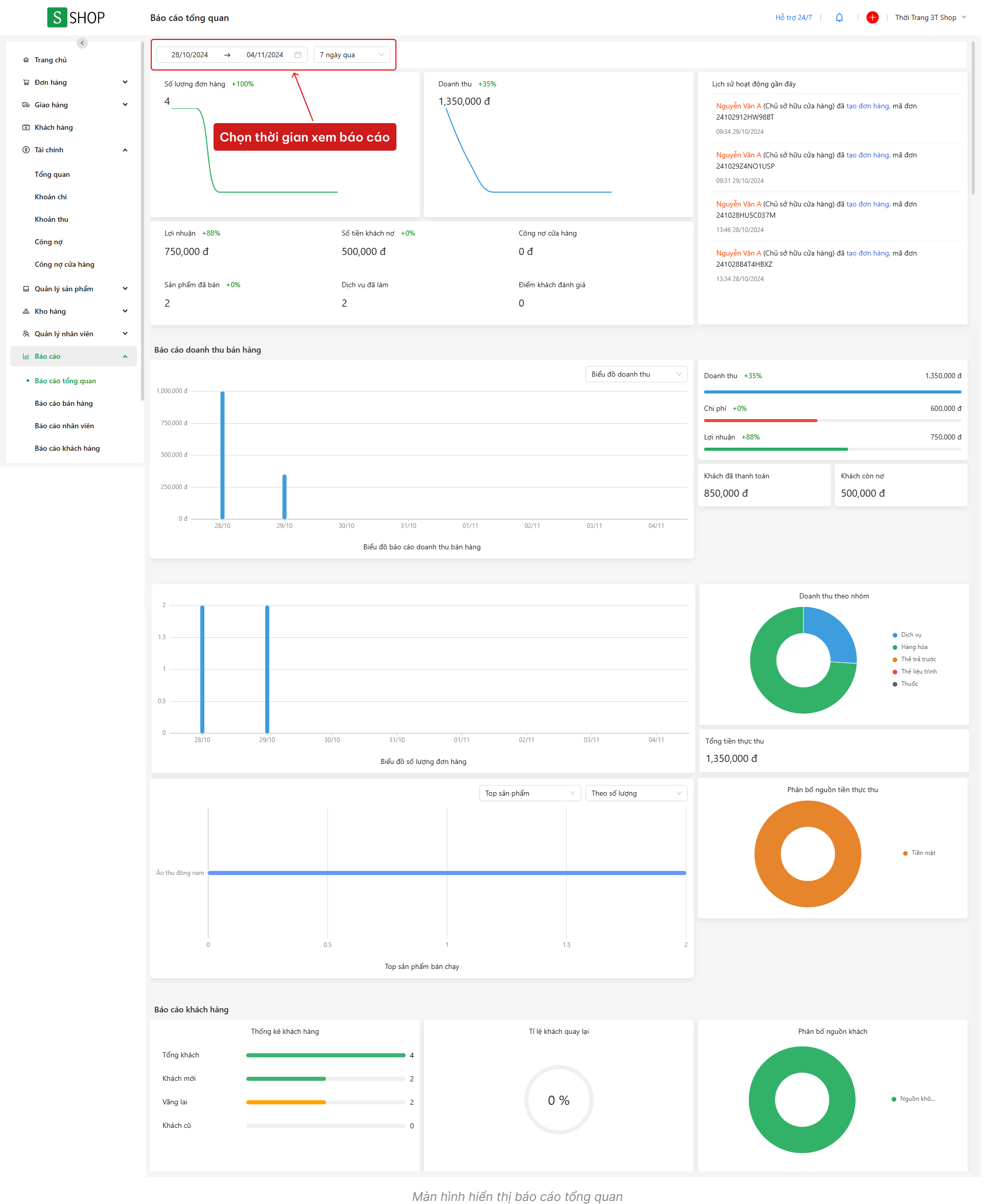This screenshot has height=1204, width=1008.
Task: Click the Đơn hàng cart icon
Action: point(26,83)
